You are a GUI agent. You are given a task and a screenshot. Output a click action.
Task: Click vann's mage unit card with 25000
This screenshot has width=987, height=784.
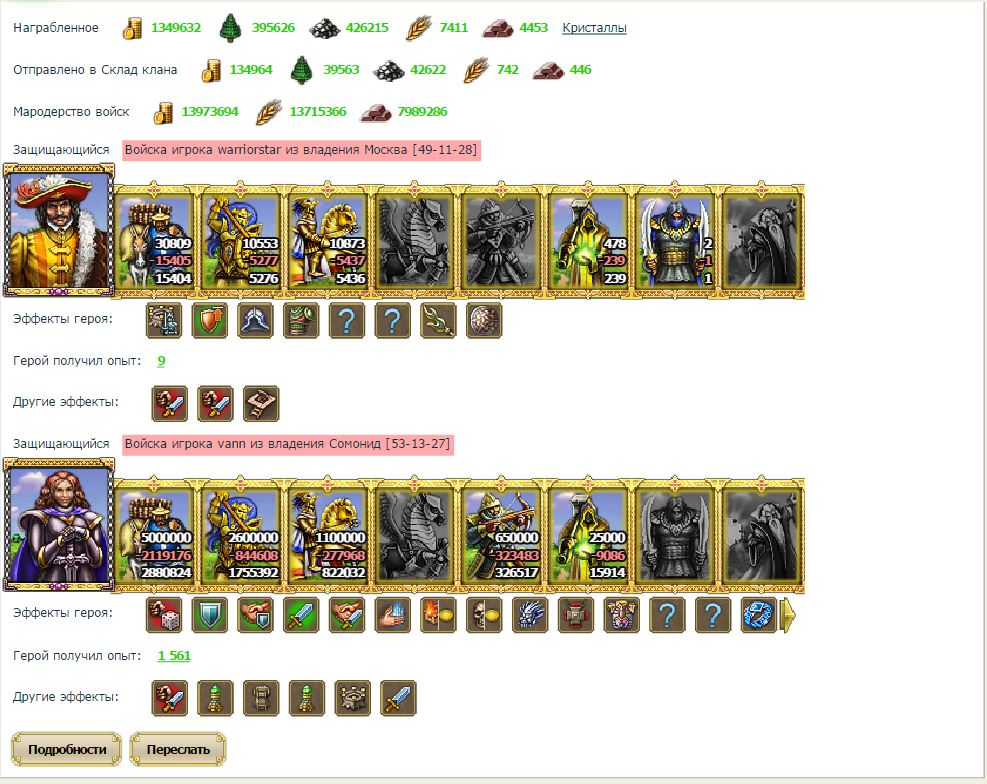588,535
